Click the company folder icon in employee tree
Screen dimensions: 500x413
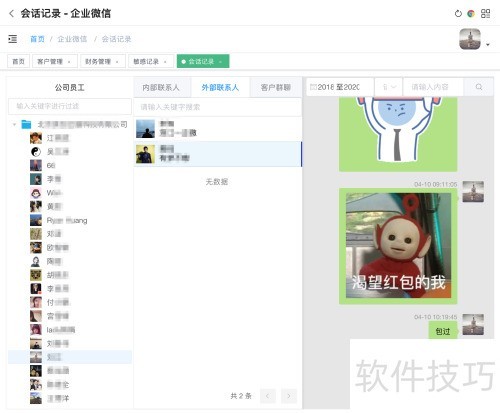[x=26, y=124]
